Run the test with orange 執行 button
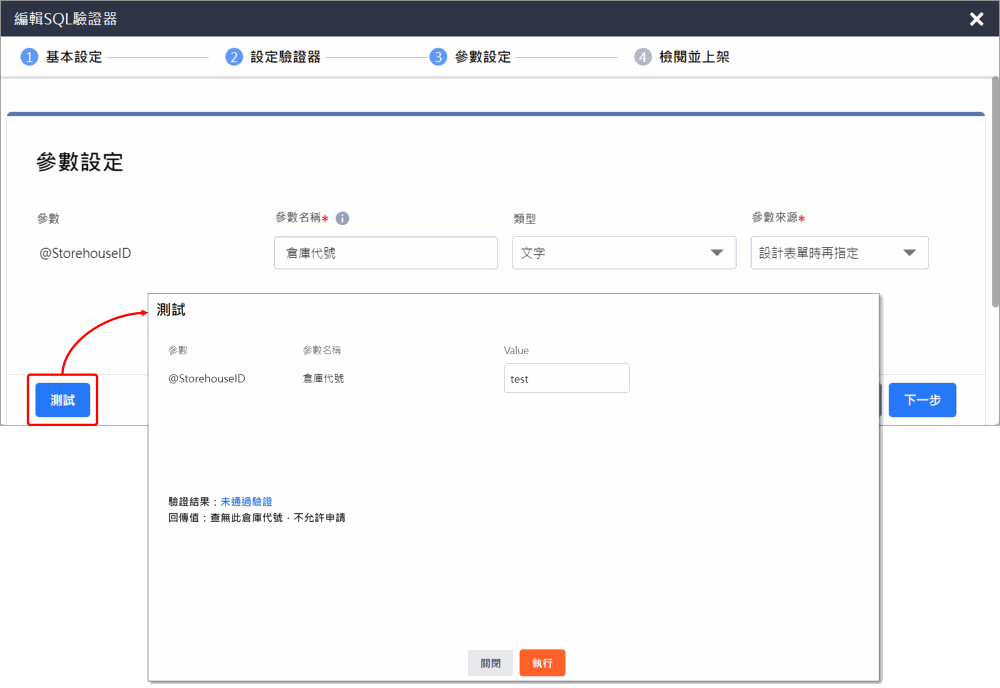 click(542, 663)
